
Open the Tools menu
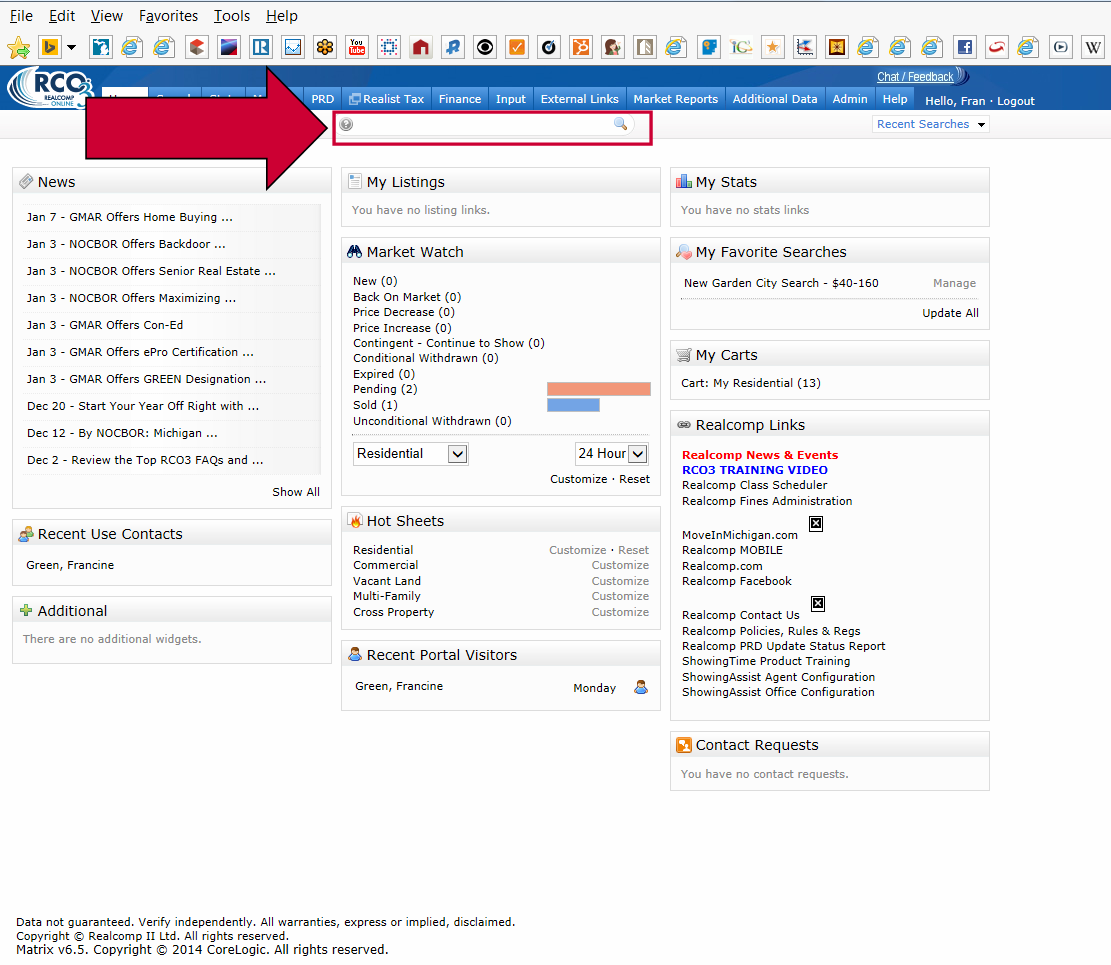pos(232,16)
